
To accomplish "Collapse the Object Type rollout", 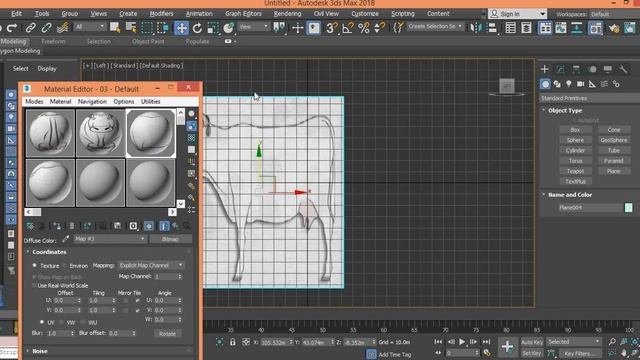I will 565,110.
